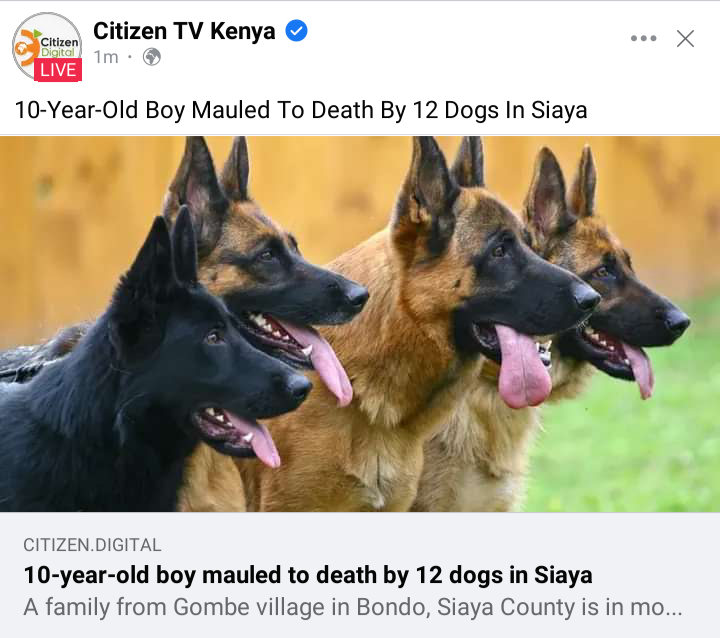Click the 'A family from Gombe village' snippet

pyautogui.click(x=353, y=607)
